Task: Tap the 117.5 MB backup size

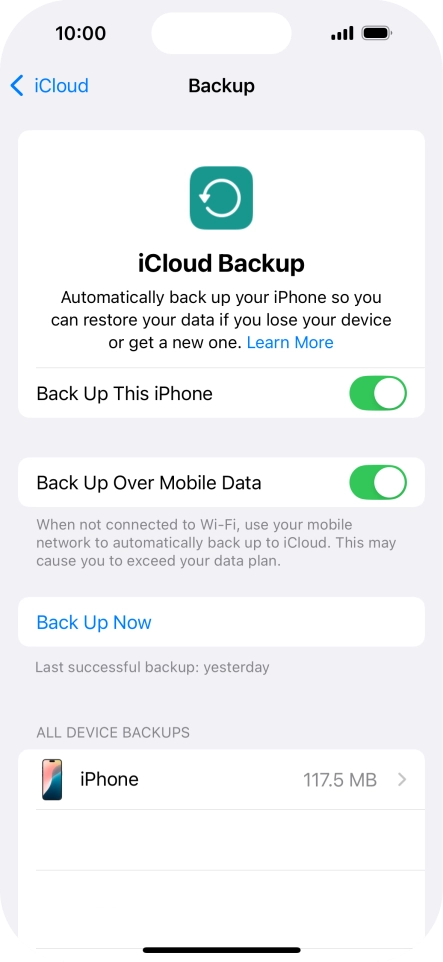Action: click(340, 780)
